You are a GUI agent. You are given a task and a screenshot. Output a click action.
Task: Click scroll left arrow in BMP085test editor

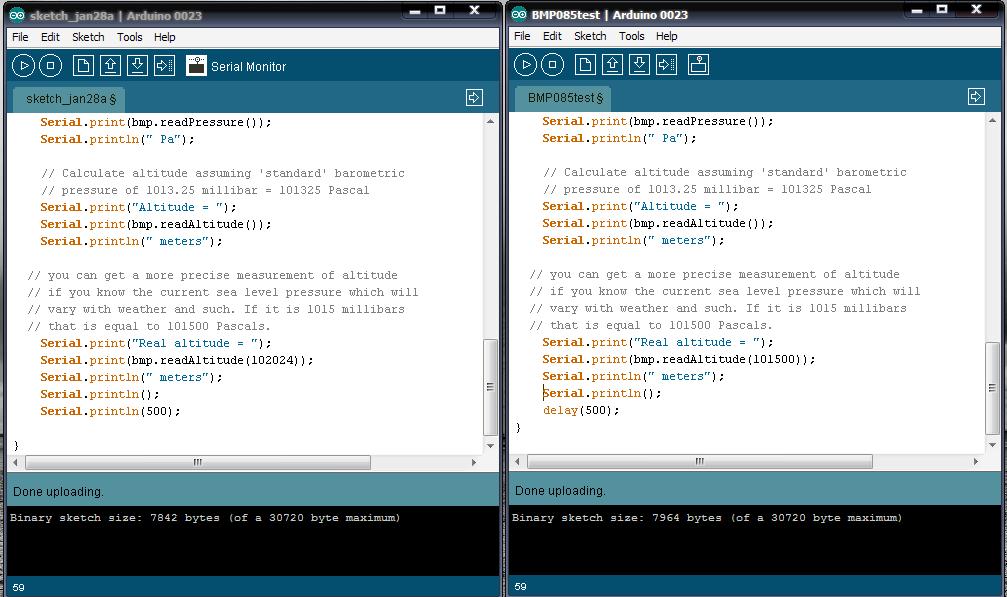click(x=517, y=461)
